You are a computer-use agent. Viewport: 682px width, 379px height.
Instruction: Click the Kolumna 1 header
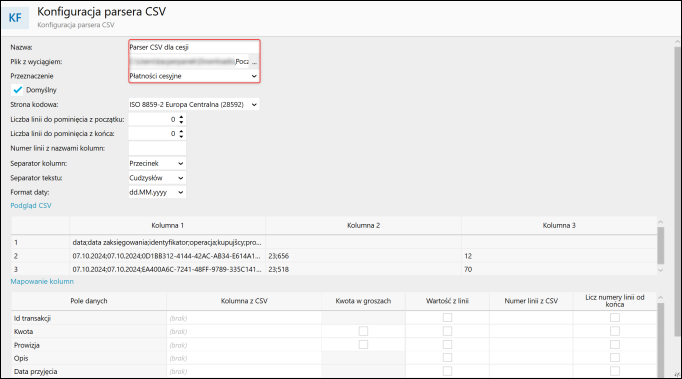[167, 225]
